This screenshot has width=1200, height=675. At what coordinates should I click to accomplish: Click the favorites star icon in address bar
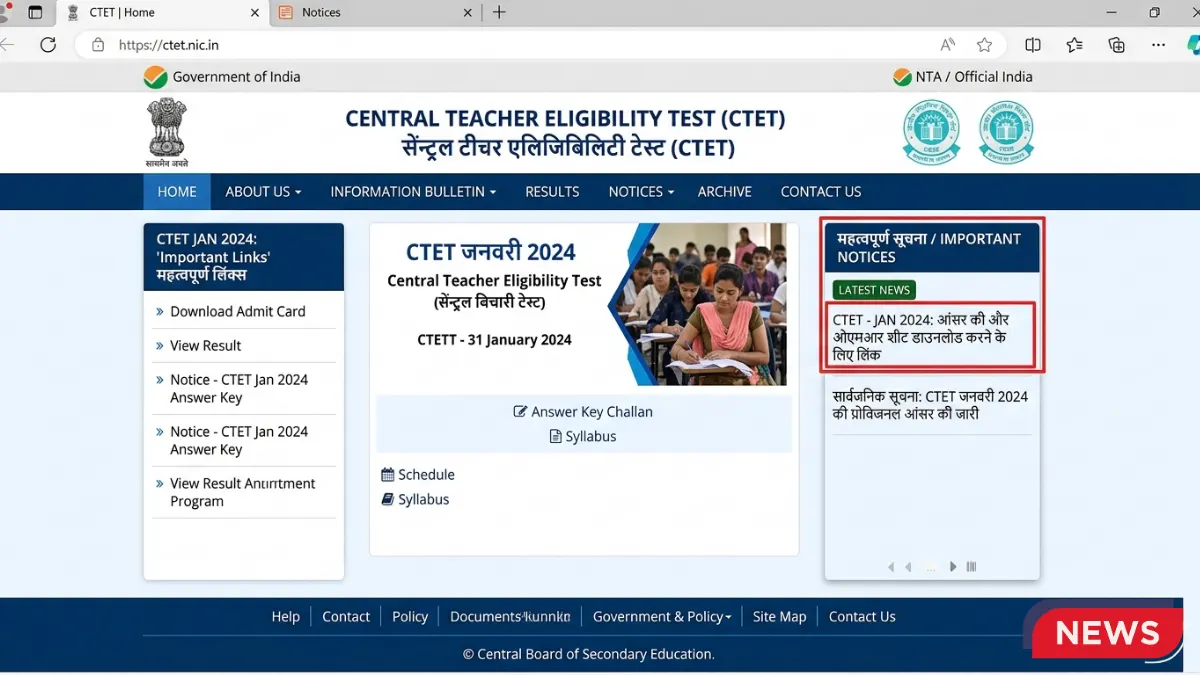[x=984, y=45]
